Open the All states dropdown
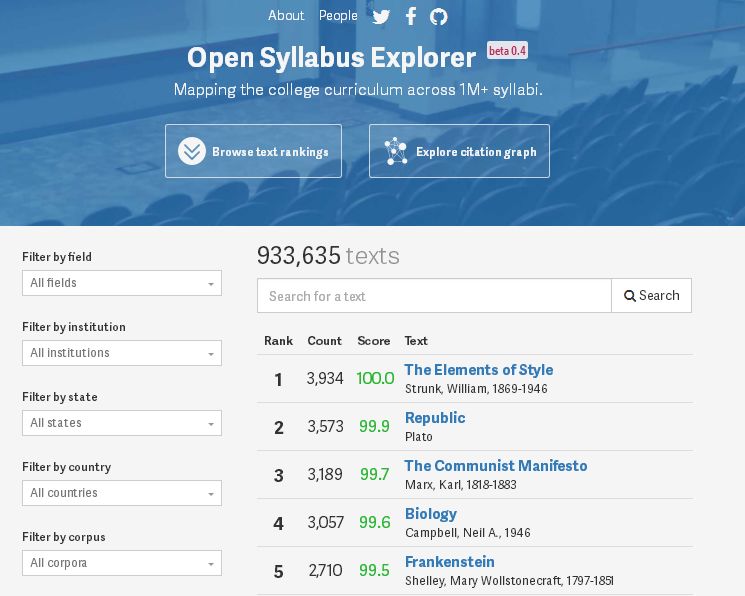The height and width of the screenshot is (596, 745). coord(122,423)
